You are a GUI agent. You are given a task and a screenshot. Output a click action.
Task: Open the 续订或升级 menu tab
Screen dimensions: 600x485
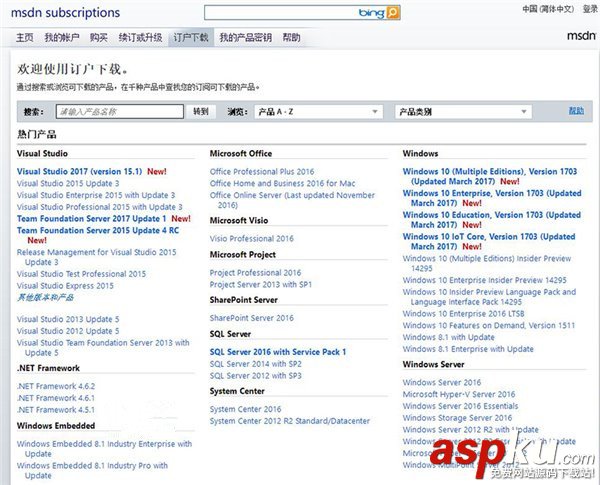click(x=140, y=38)
